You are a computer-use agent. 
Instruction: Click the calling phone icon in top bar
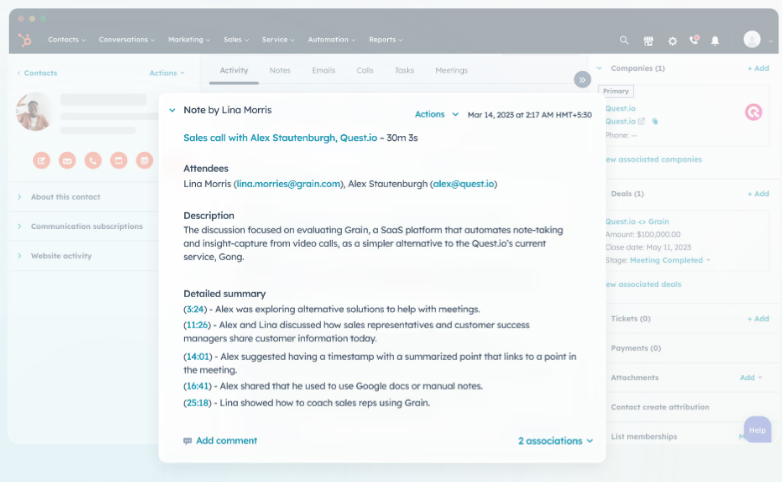point(694,40)
